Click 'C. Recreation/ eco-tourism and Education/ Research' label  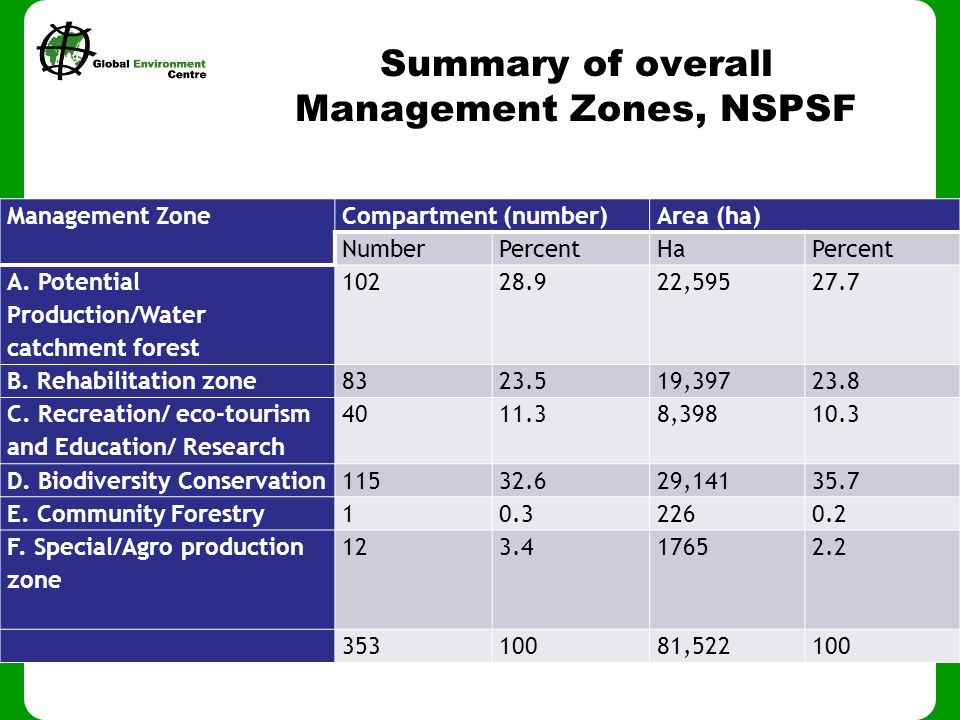point(158,430)
